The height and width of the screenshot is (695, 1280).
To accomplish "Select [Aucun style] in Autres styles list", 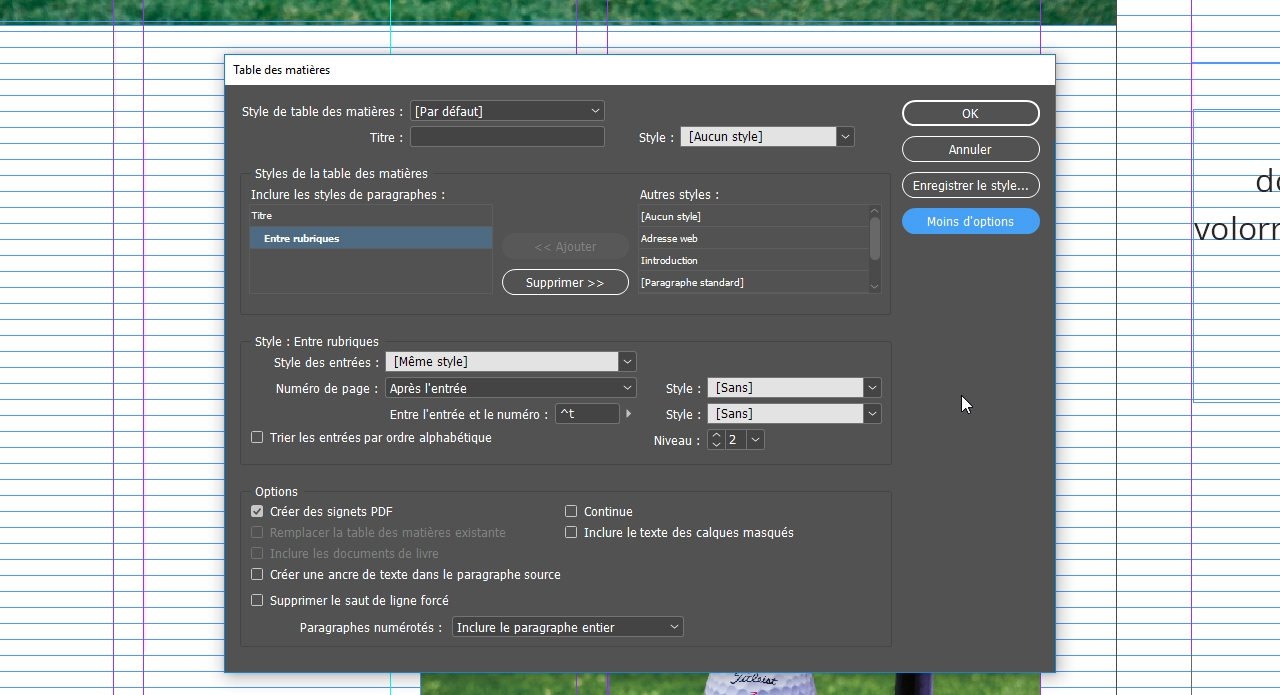I will click(753, 216).
